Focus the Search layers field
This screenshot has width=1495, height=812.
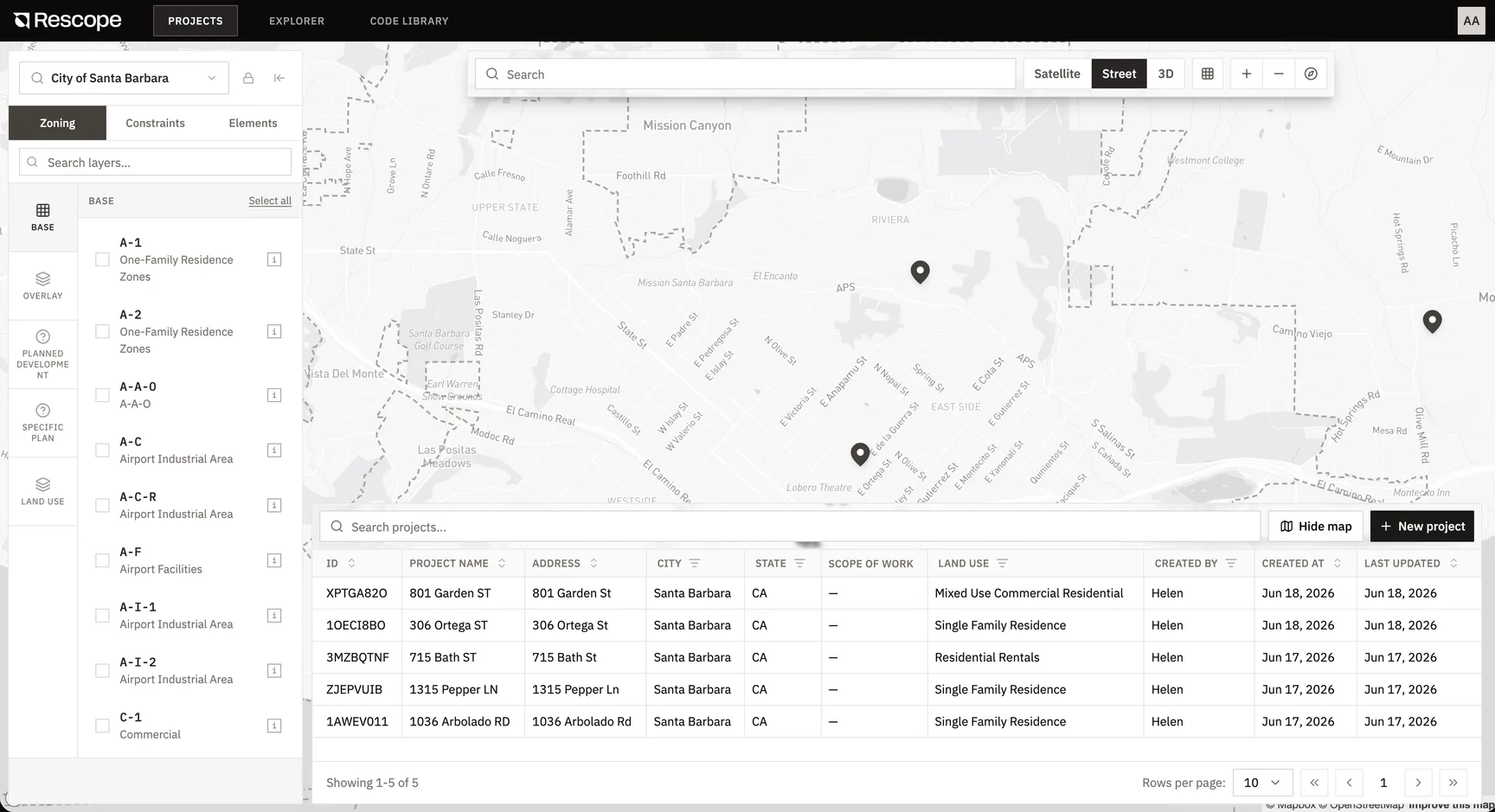point(155,163)
